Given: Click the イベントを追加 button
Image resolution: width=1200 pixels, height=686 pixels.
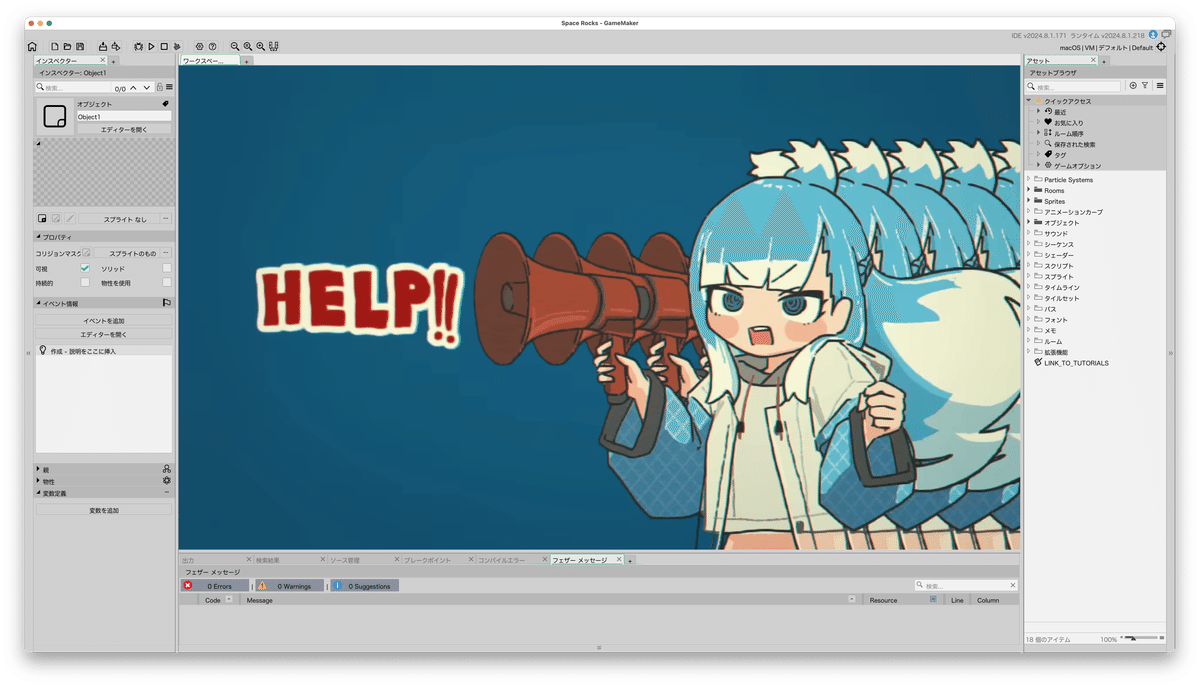Looking at the screenshot, I should click(104, 321).
